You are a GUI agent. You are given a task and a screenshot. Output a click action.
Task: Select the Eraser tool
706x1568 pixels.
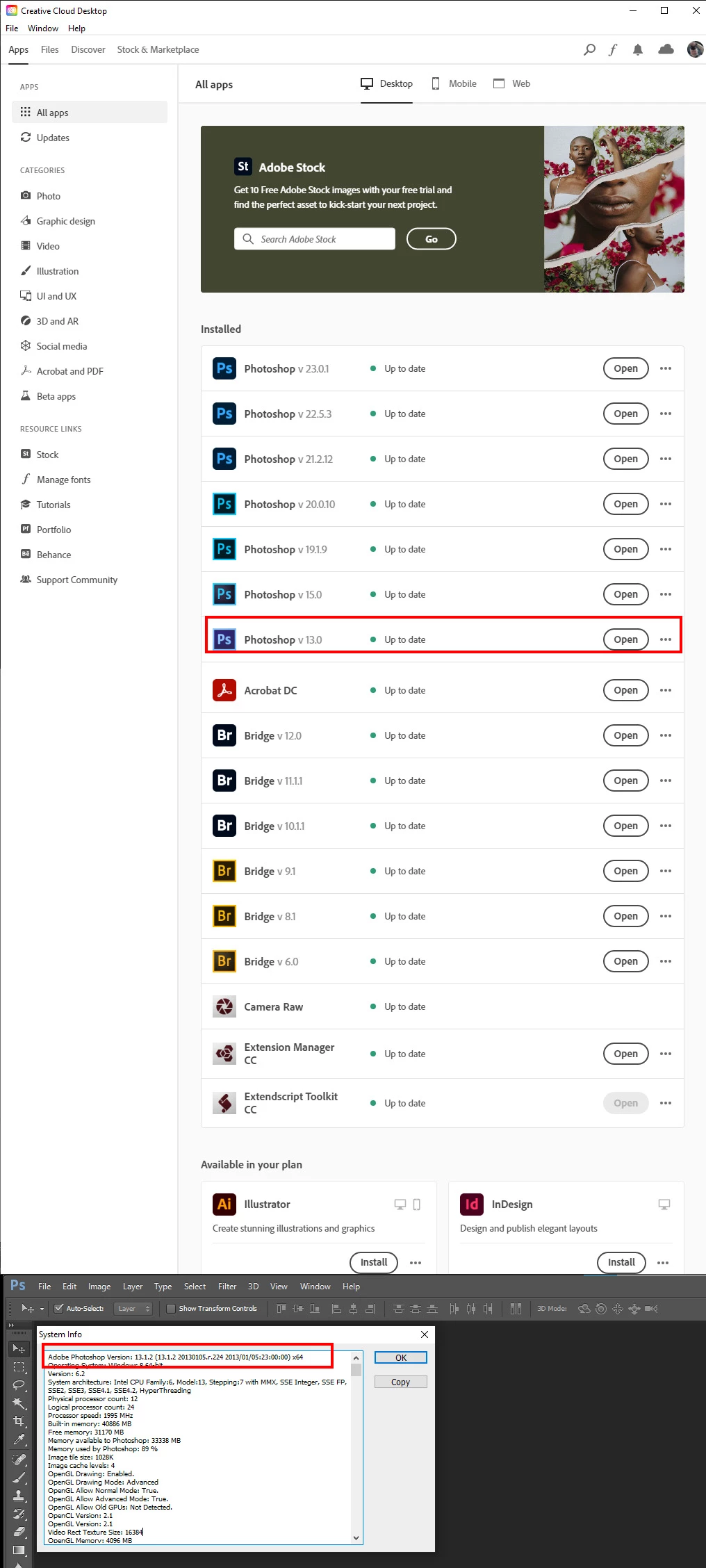[19, 1532]
